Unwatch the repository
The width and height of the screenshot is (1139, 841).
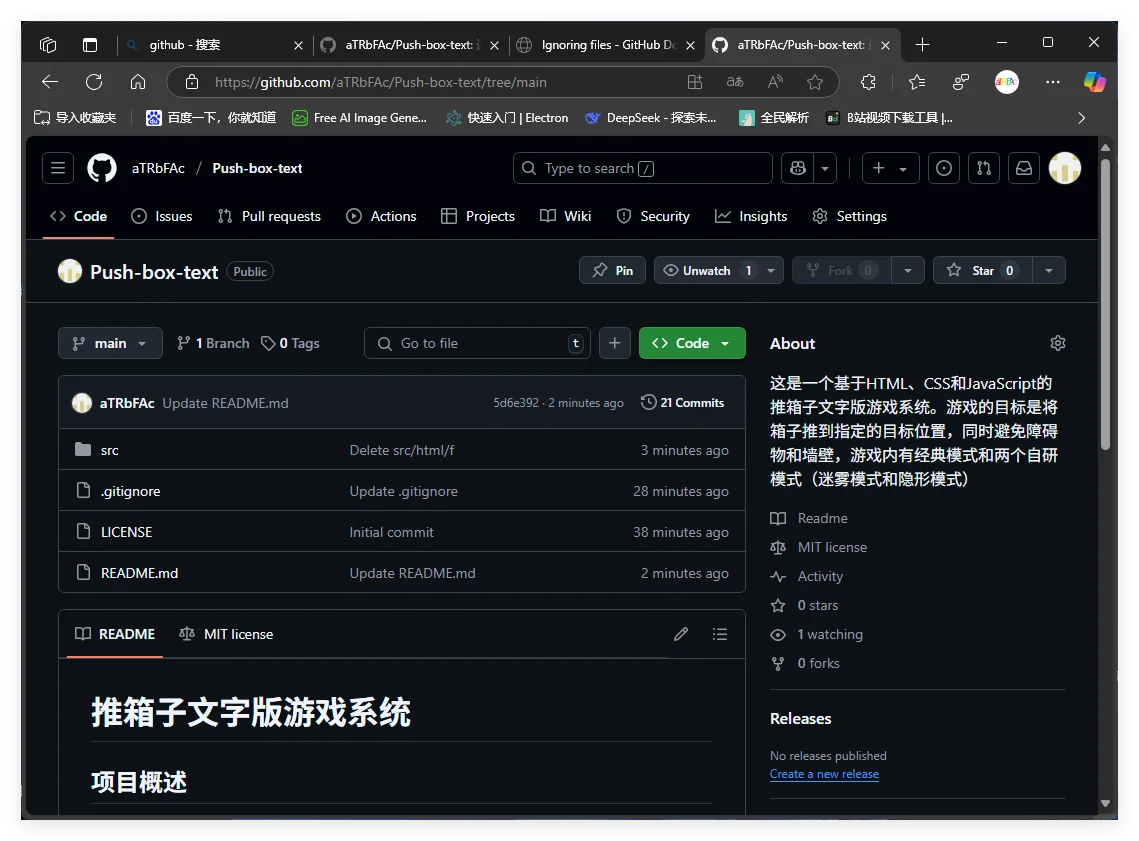click(706, 270)
